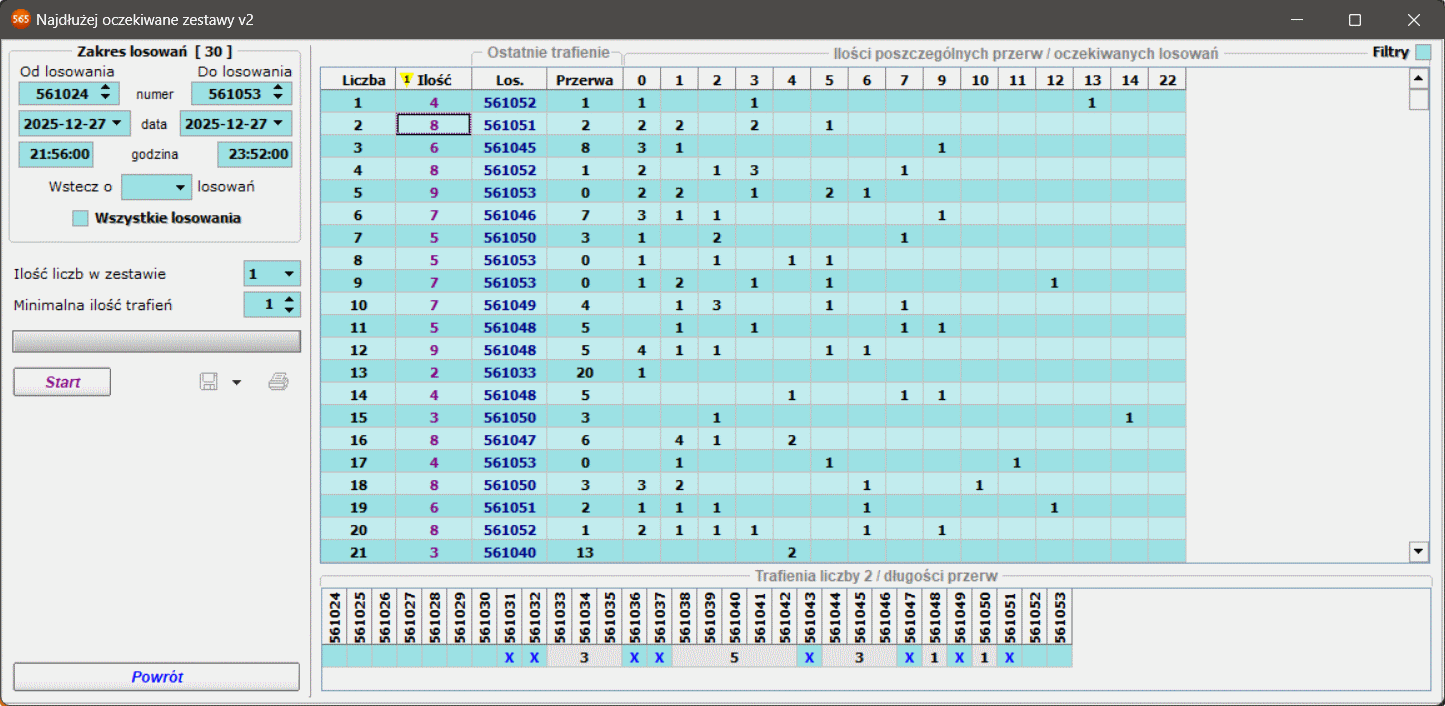Click the save diskette icon
Image resolution: width=1445 pixels, height=706 pixels.
(209, 382)
